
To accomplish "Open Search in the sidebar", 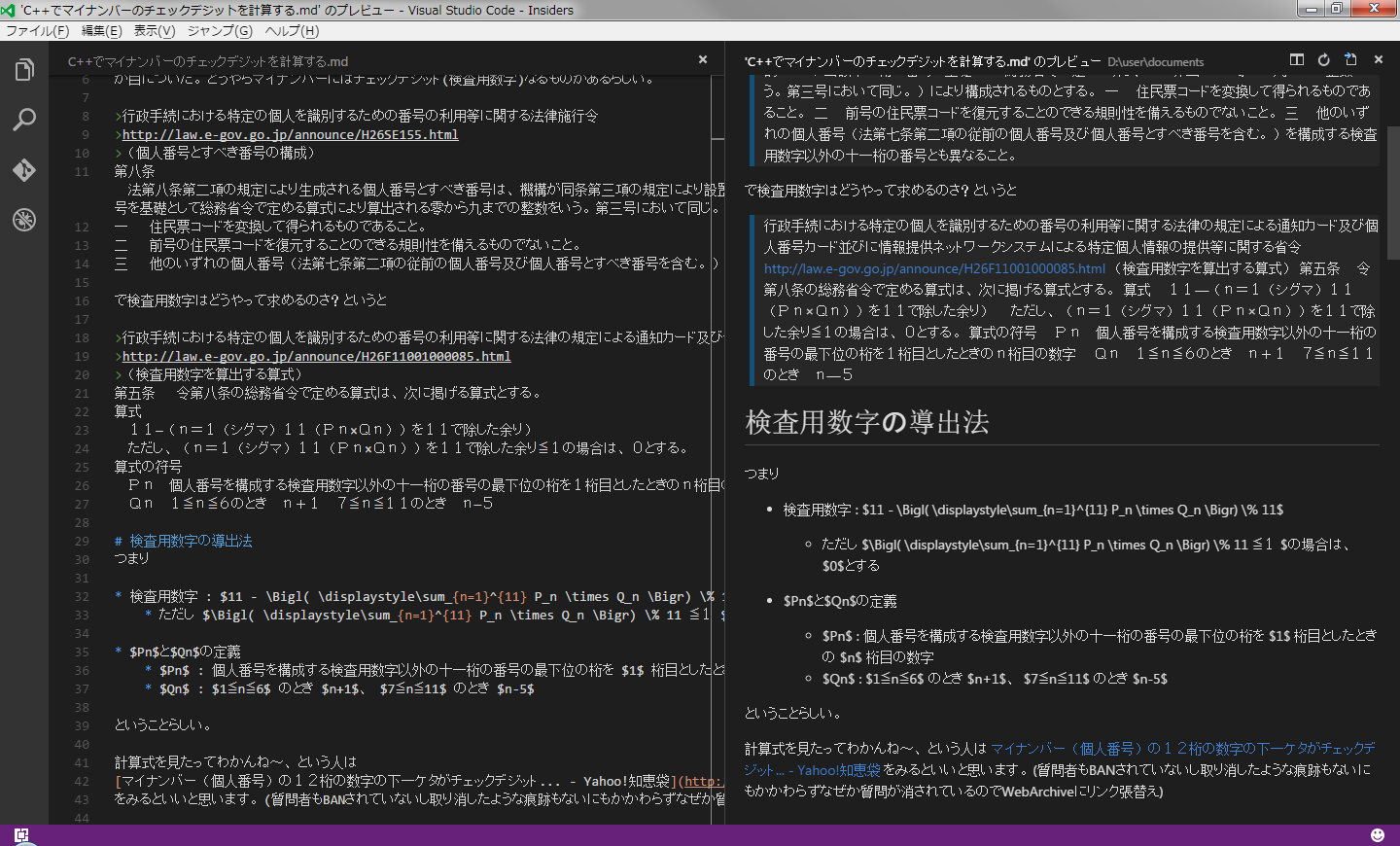I will point(24,119).
